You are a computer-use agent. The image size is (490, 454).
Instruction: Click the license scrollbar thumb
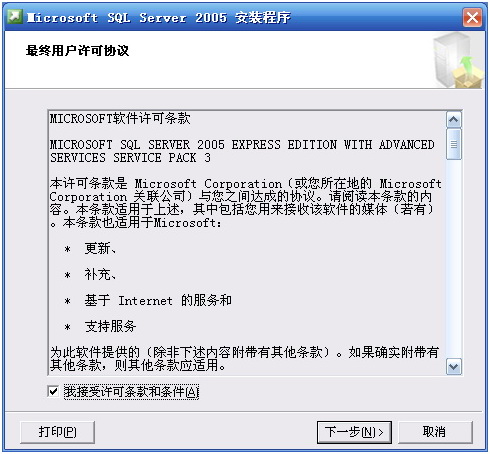454,144
